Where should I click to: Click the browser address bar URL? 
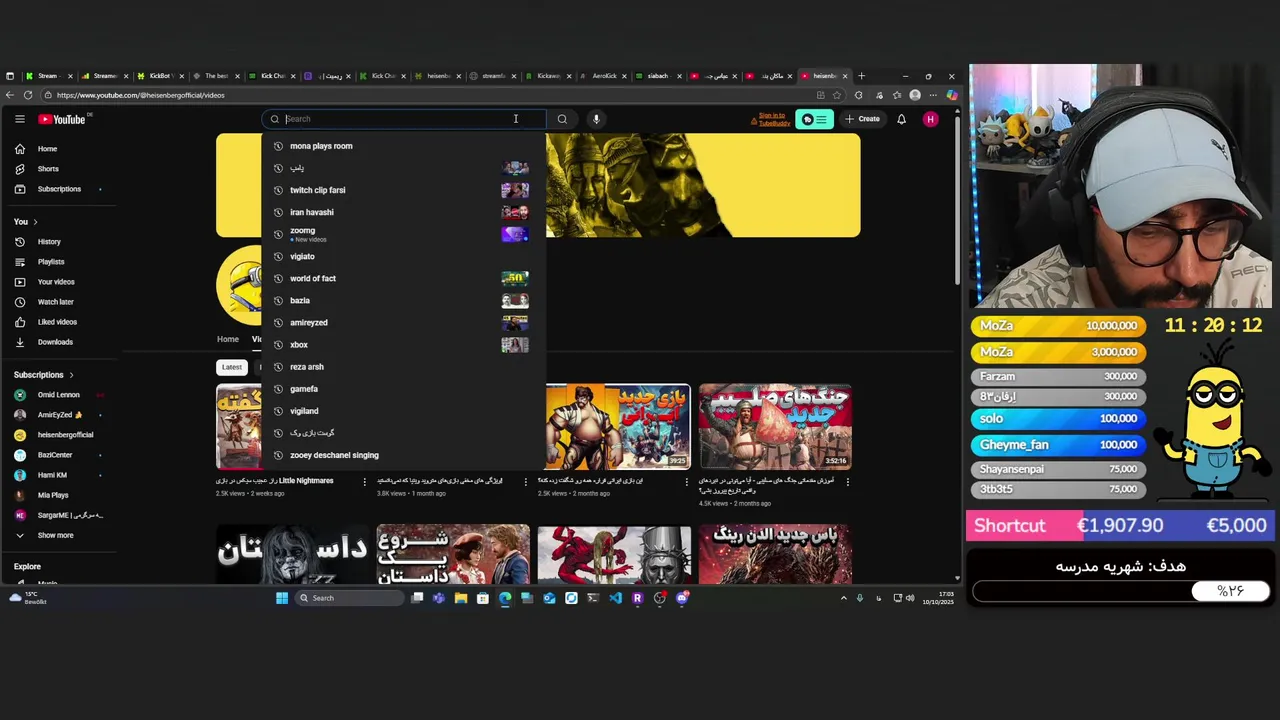coord(140,95)
